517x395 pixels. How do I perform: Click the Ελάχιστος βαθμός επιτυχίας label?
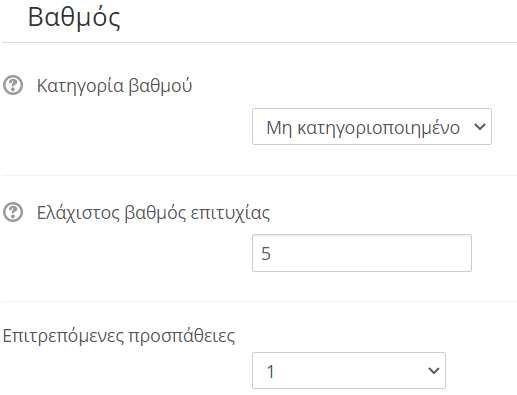point(153,212)
